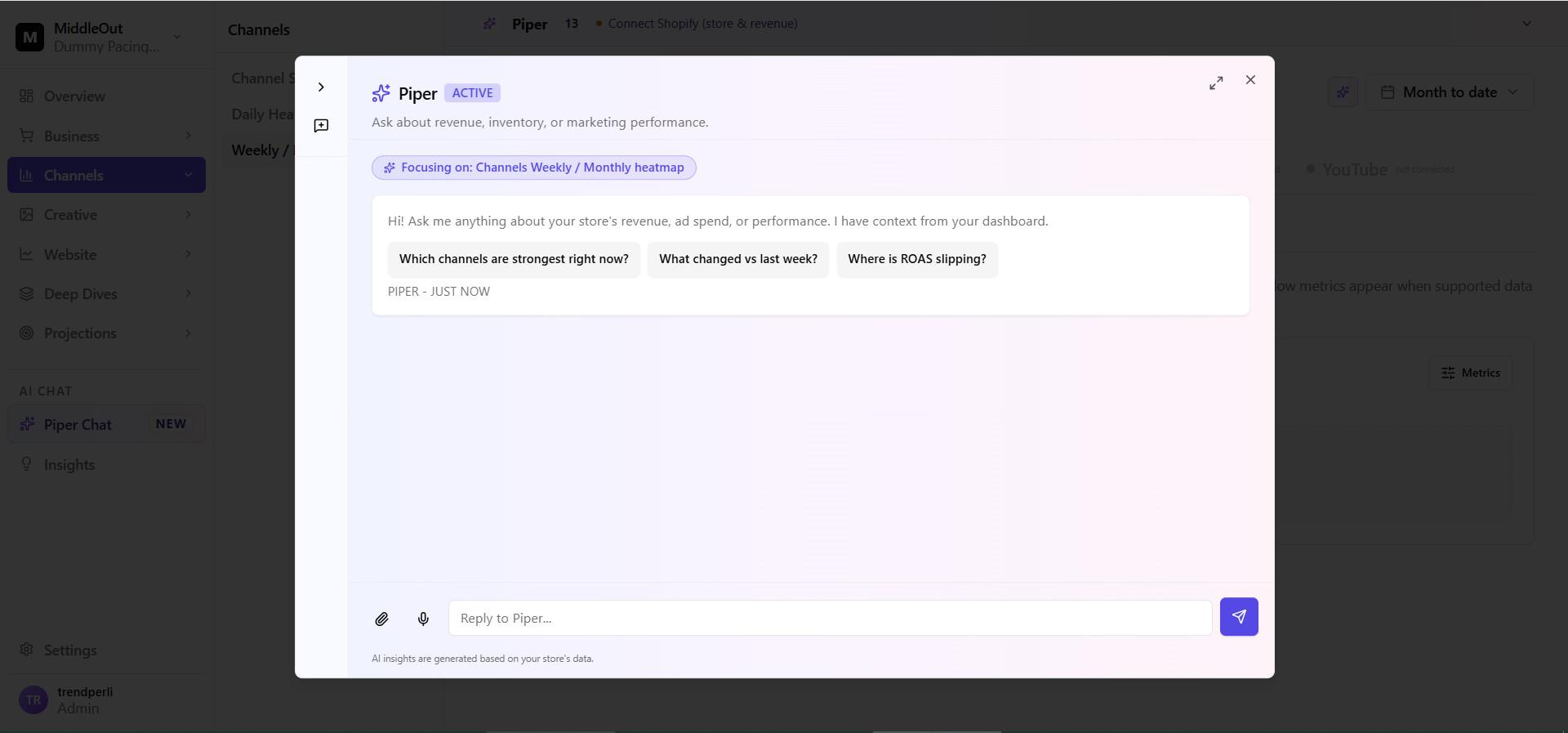
Task: Expand the top Piper banner chevron
Action: (1526, 24)
